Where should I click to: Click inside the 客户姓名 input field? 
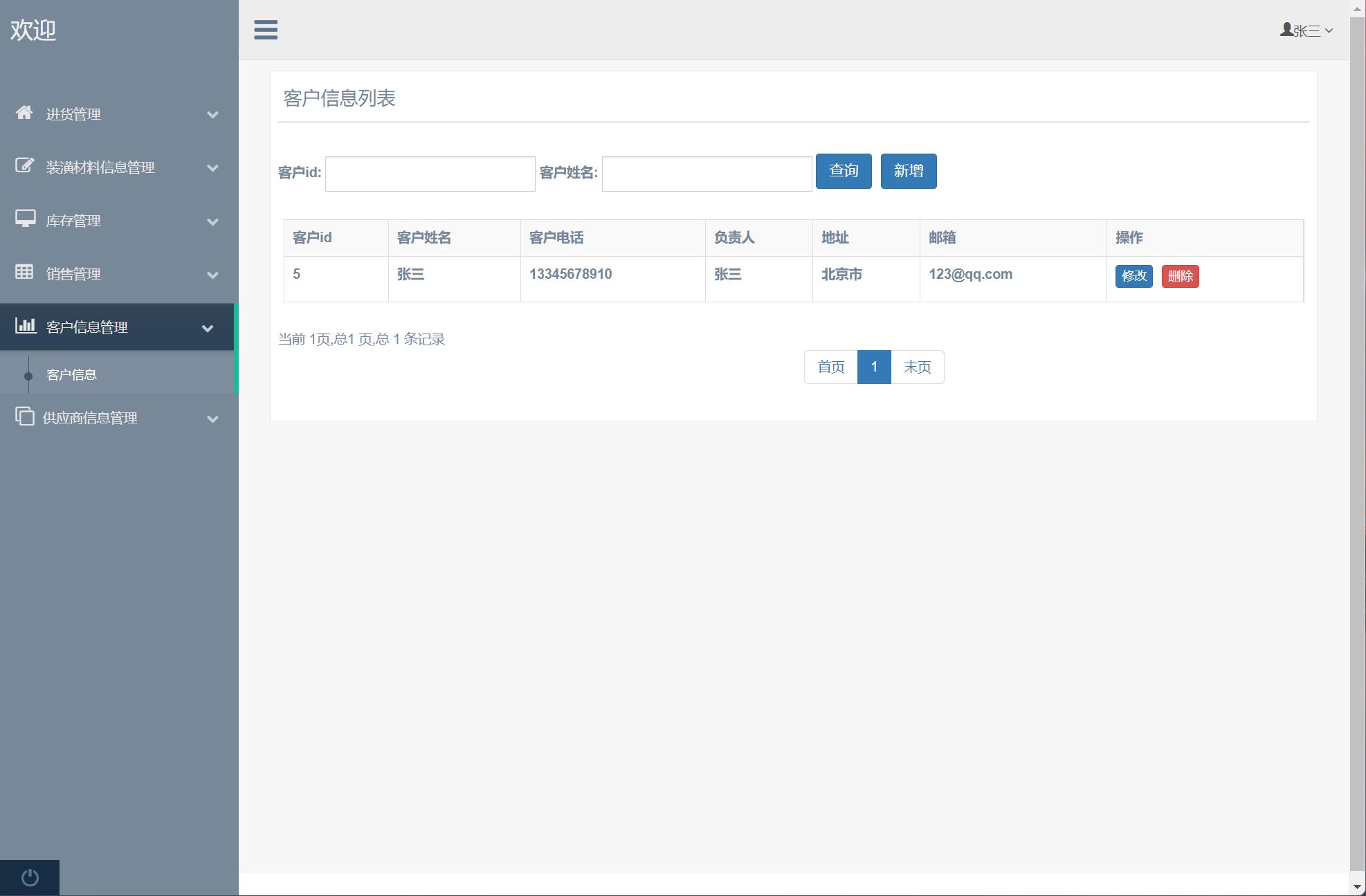coord(706,173)
